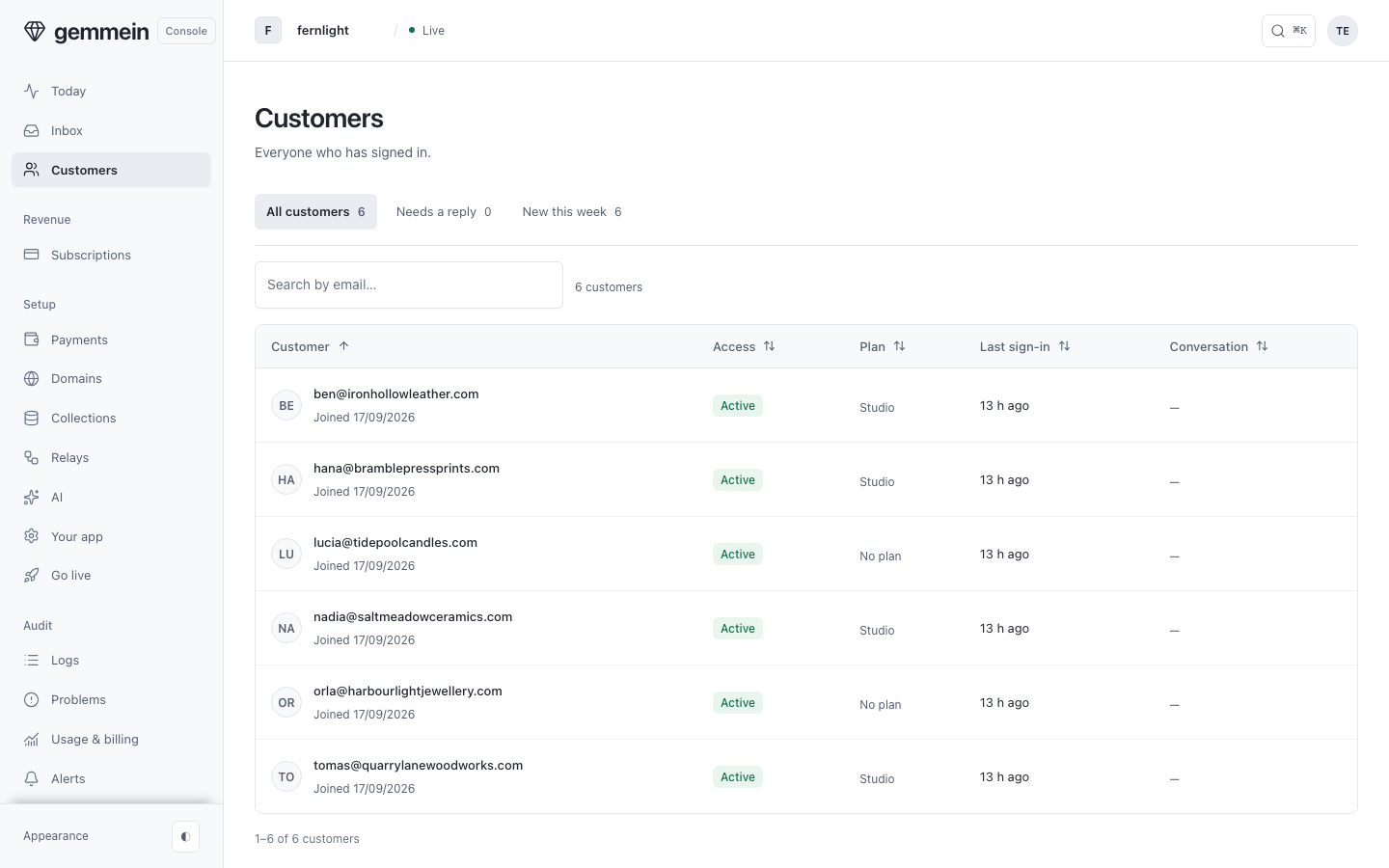The width and height of the screenshot is (1389, 868).
Task: Sort table by Conversation column
Action: [1219, 346]
